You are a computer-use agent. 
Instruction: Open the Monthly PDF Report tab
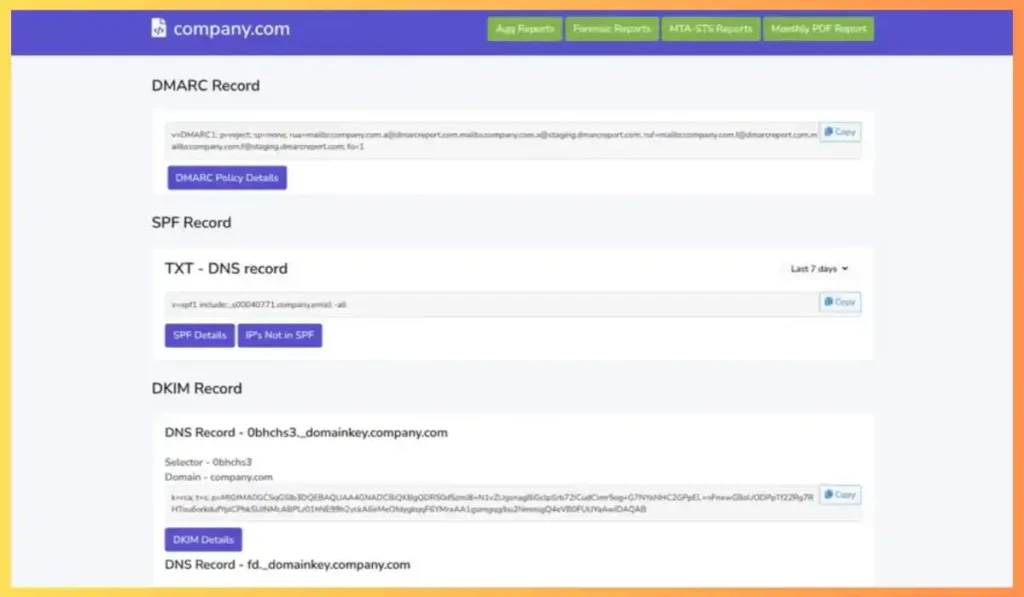point(818,29)
